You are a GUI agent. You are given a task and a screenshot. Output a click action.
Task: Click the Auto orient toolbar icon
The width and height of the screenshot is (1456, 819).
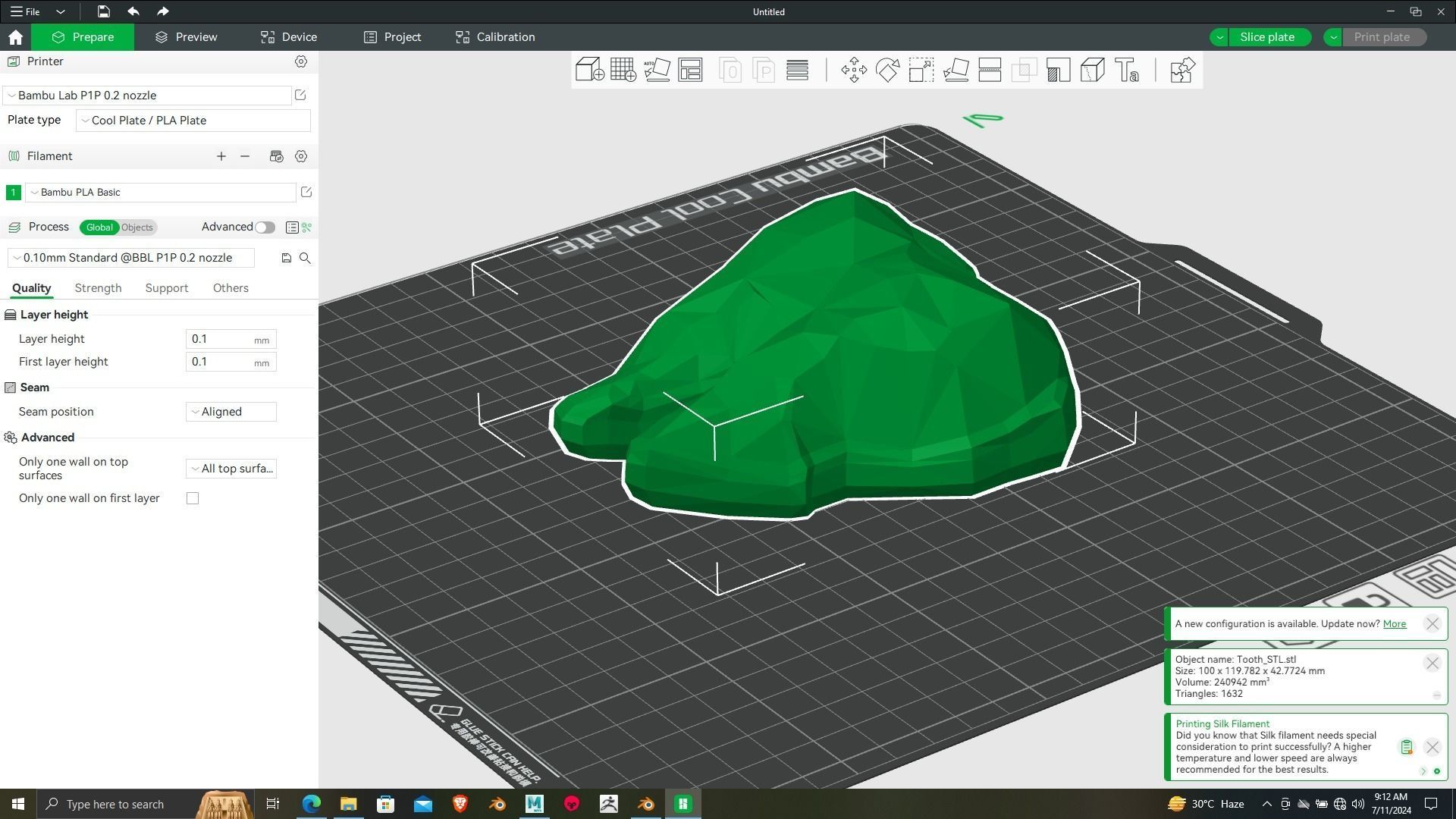tap(657, 70)
